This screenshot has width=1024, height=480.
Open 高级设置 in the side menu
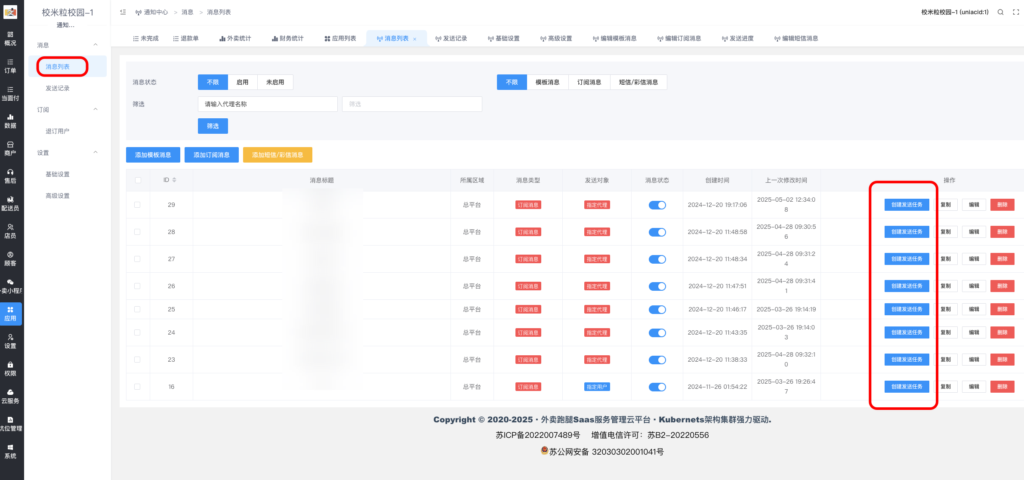[57, 196]
